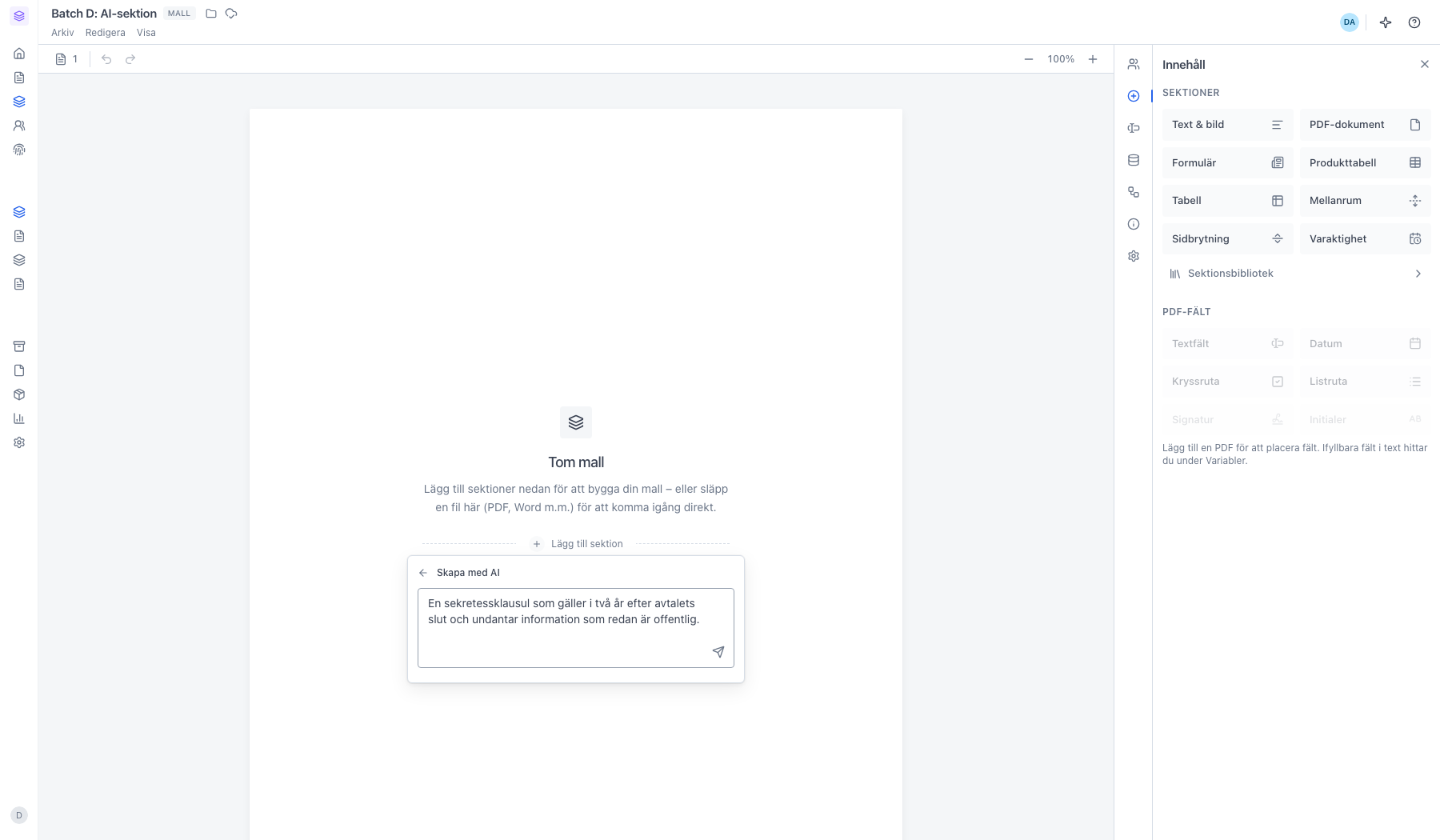
Task: Go back from the Skapa med AI popup
Action: click(x=423, y=573)
